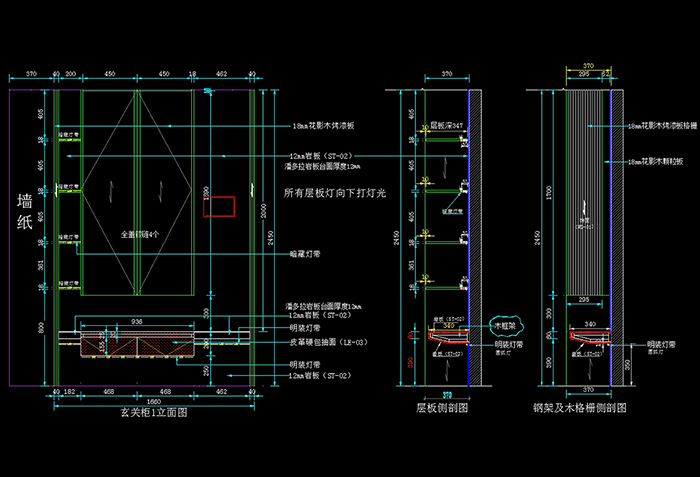Click the red light strip in 层板侧剖图
Image resolution: width=700 pixels, height=477 pixels.
point(446,343)
